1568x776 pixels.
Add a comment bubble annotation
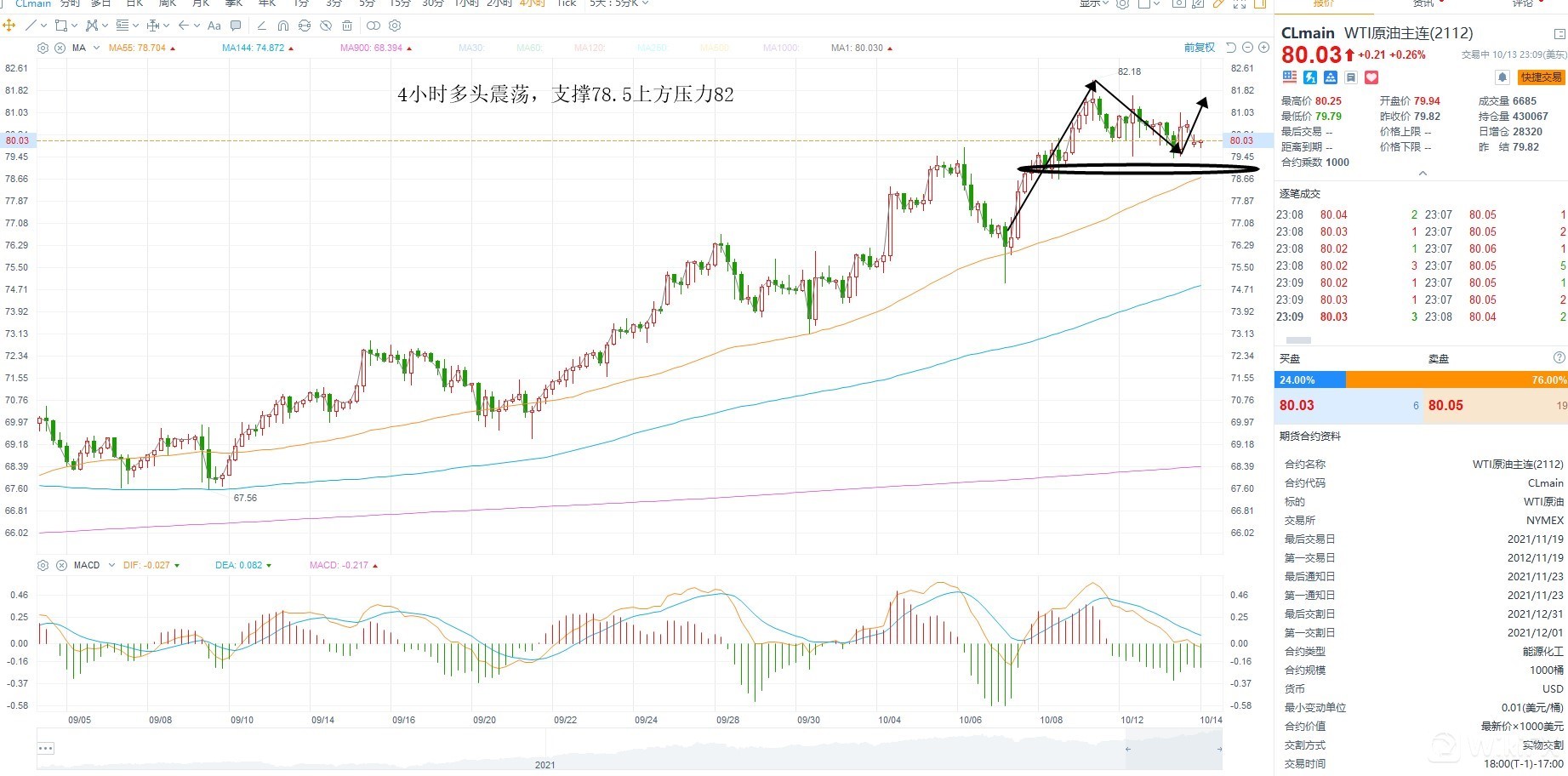(x=236, y=26)
